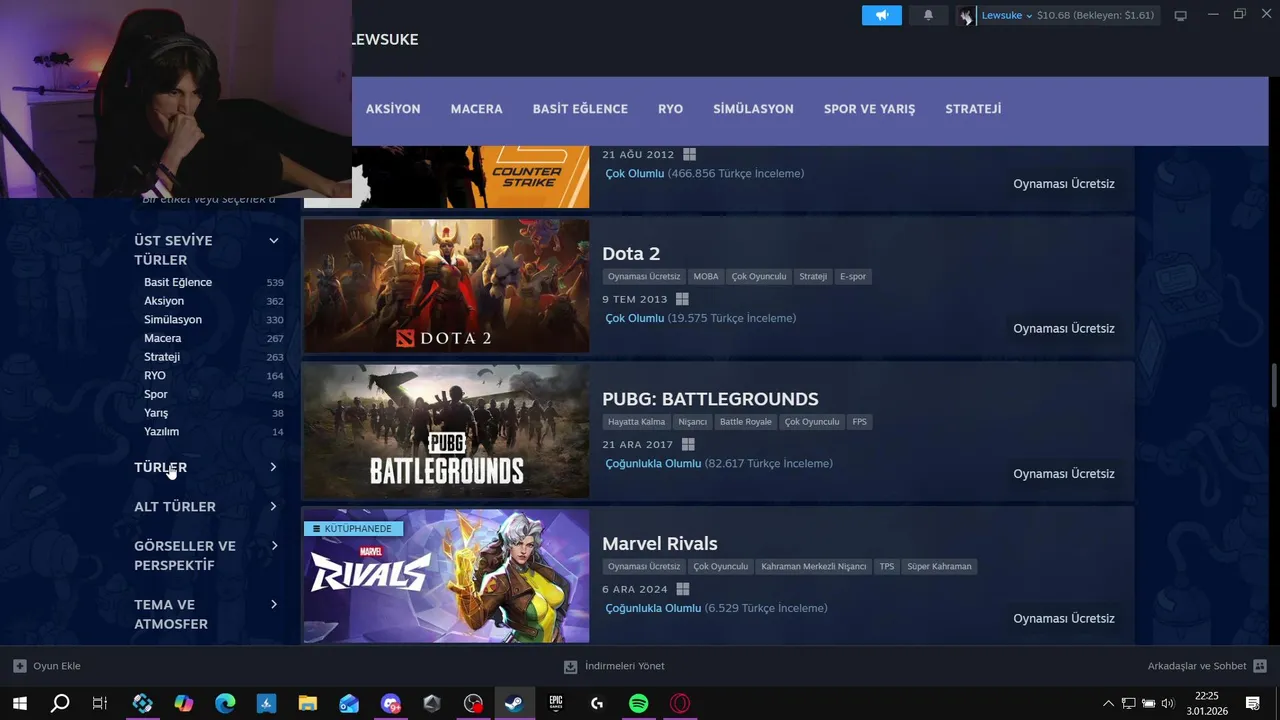Open the SİMÜLASYON category tab
The width and height of the screenshot is (1280, 720).
pyautogui.click(x=753, y=109)
